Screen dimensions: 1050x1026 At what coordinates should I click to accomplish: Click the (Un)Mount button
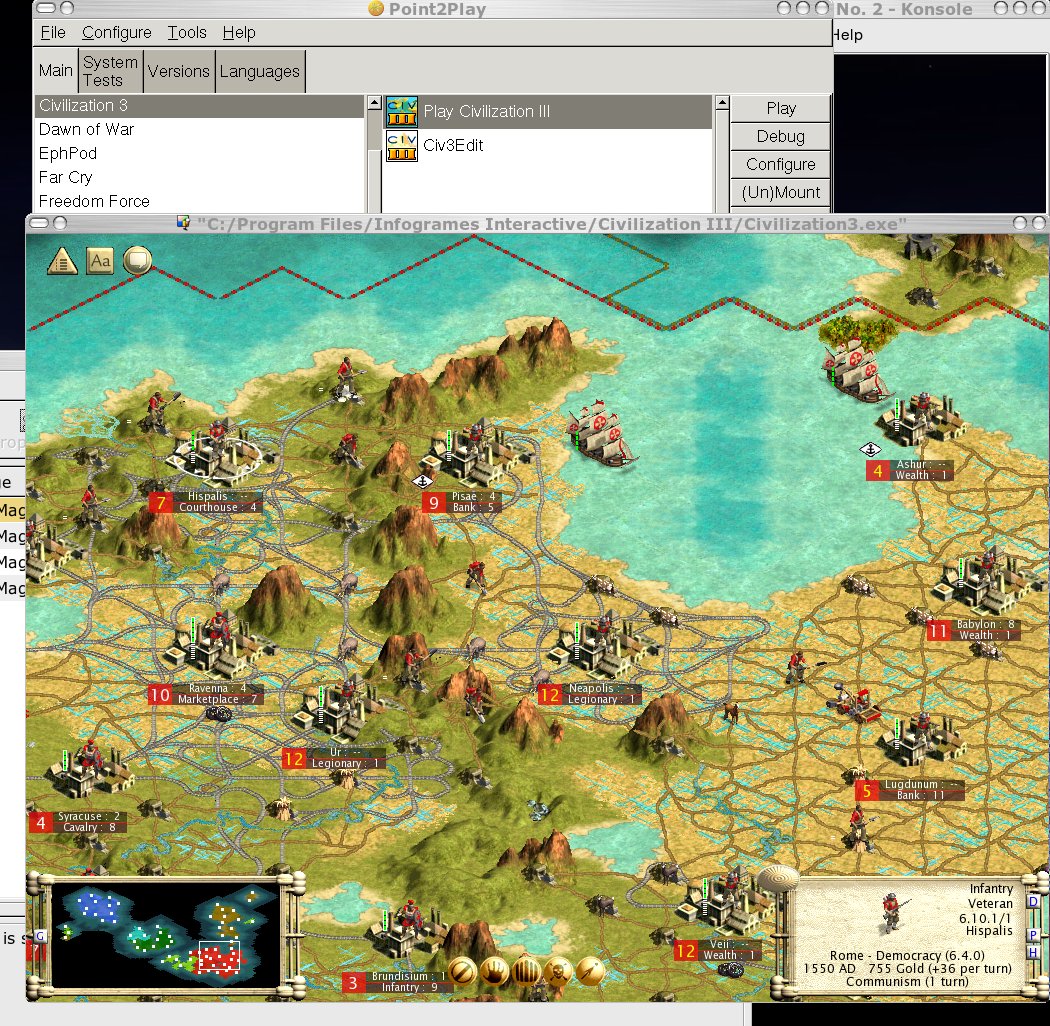click(781, 193)
